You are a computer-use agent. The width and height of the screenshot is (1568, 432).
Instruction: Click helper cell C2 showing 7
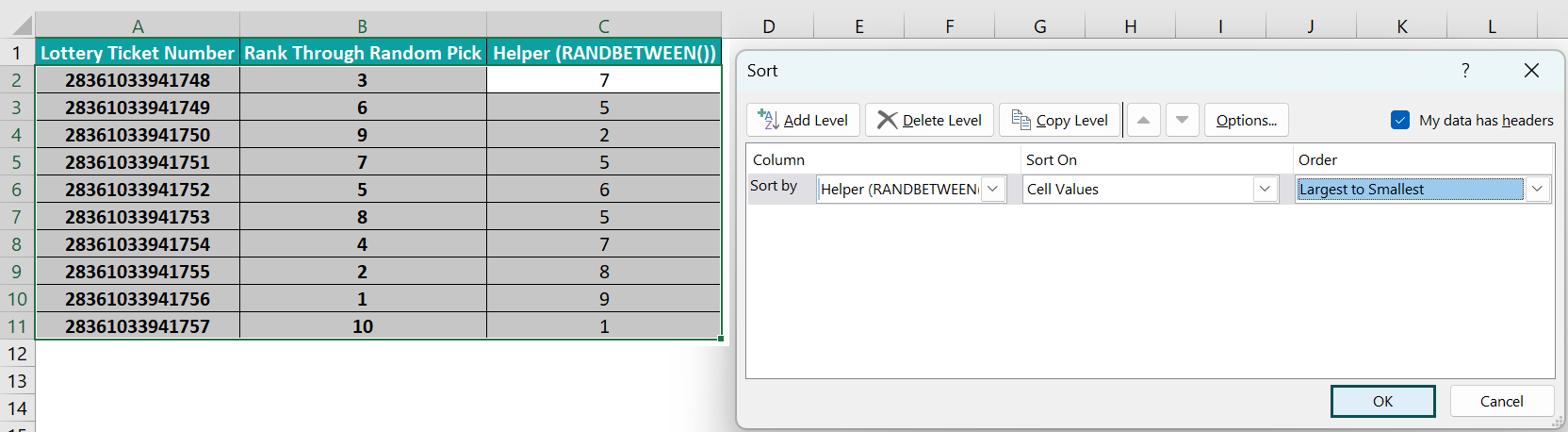tap(604, 80)
